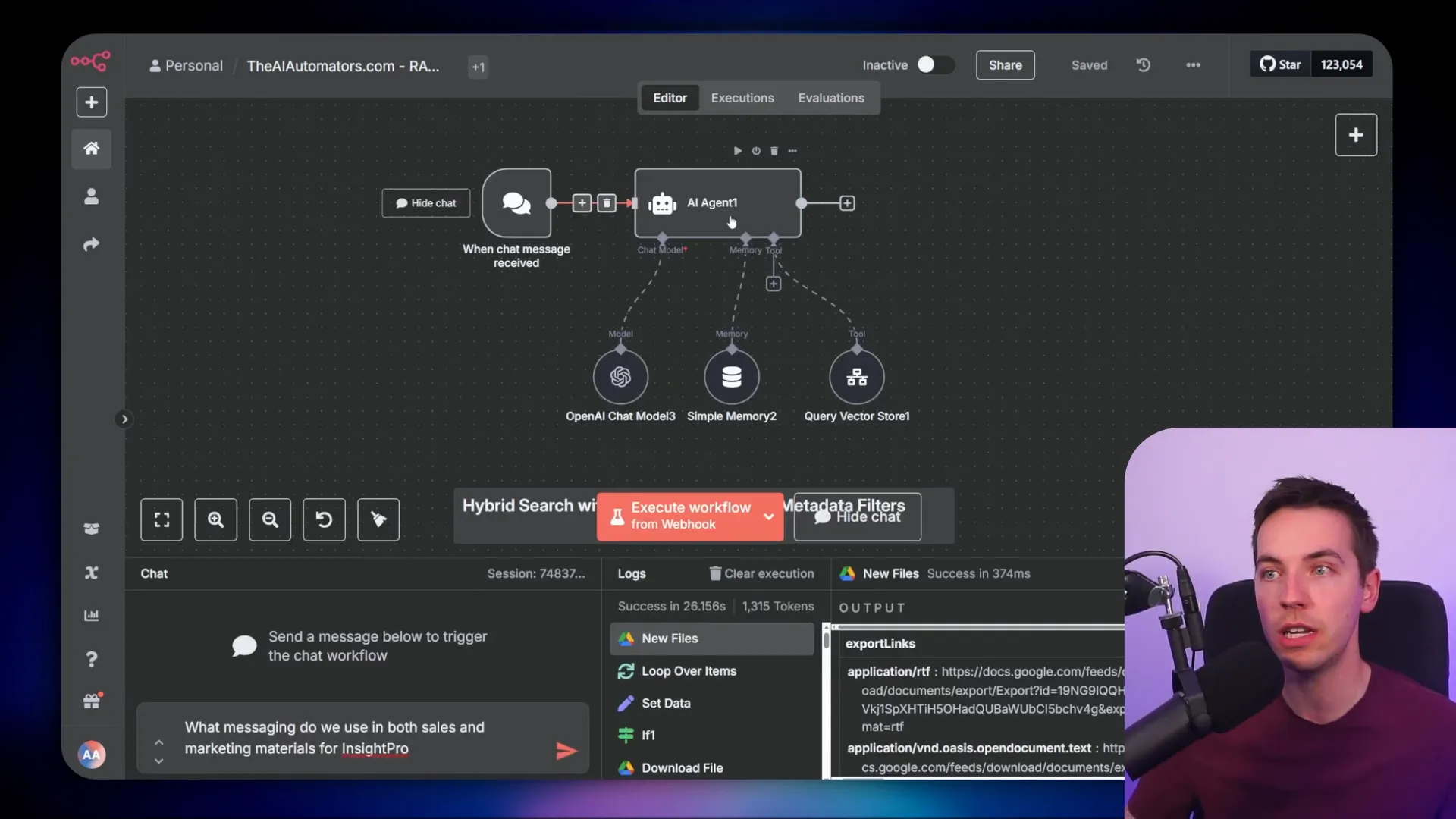The height and width of the screenshot is (819, 1456).
Task: Click the Share button
Action: click(x=1006, y=65)
